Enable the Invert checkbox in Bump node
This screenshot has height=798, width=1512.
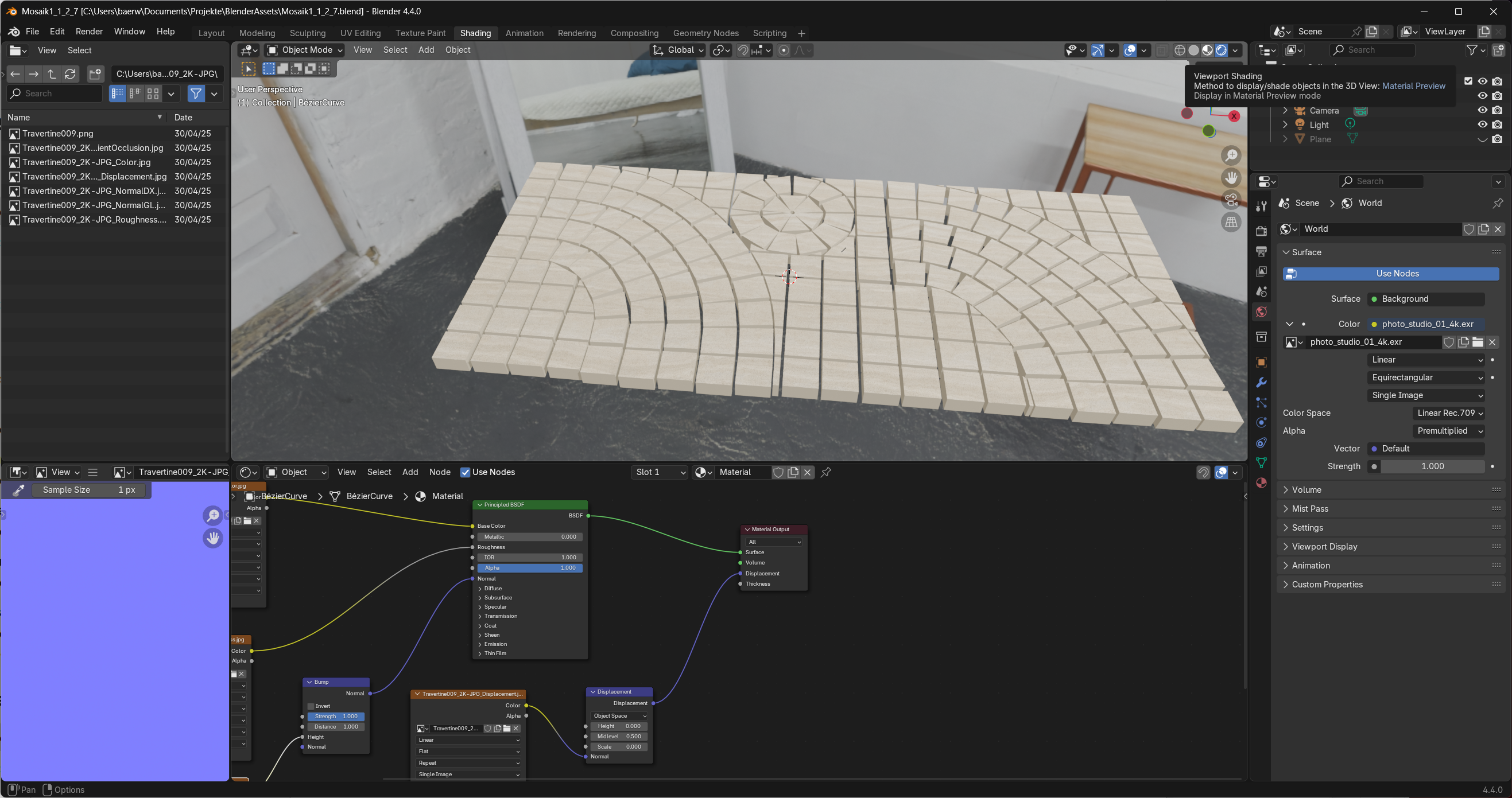click(x=311, y=706)
